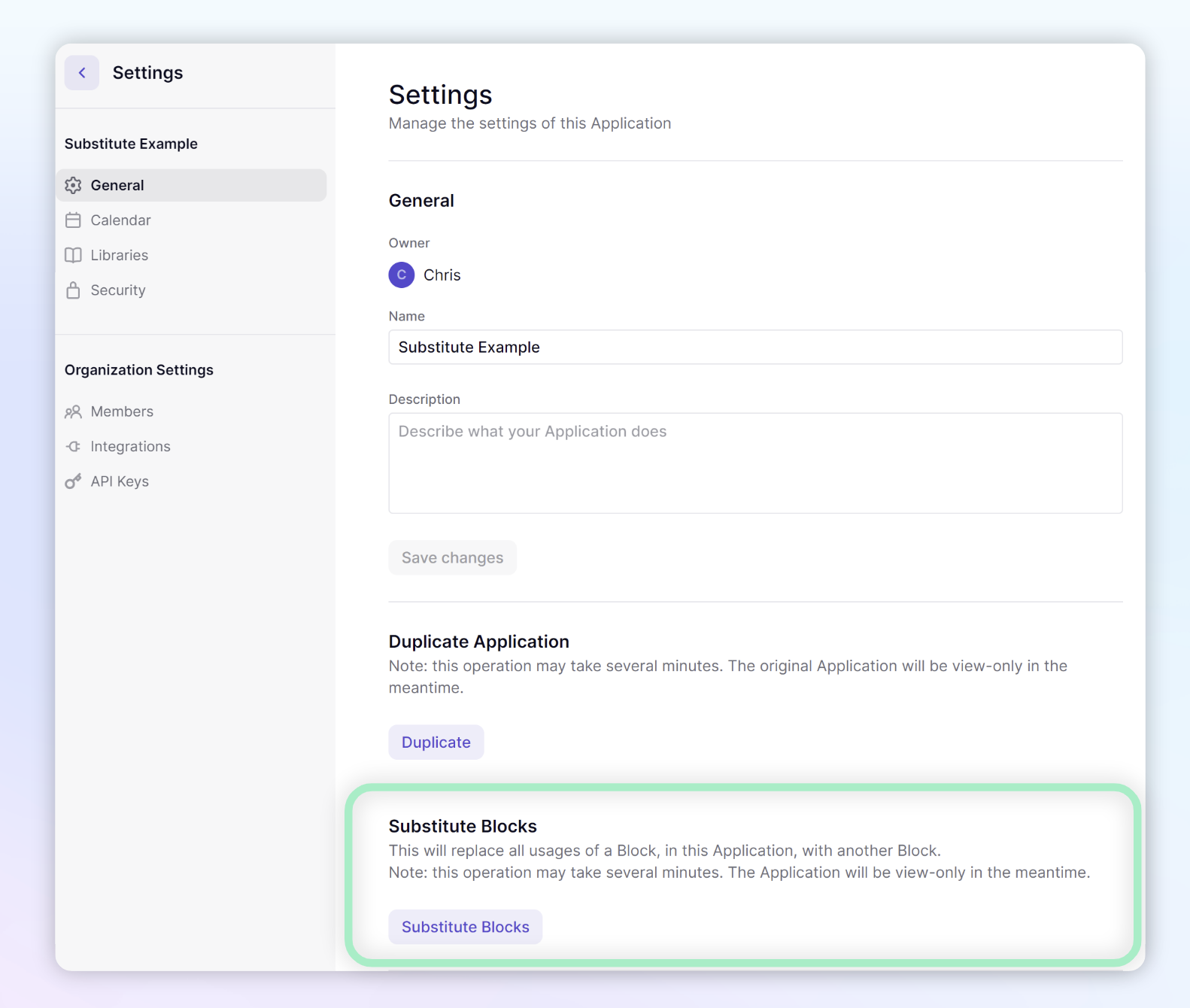The width and height of the screenshot is (1190, 1008).
Task: Click the Organization Settings heading
Action: coord(139,370)
